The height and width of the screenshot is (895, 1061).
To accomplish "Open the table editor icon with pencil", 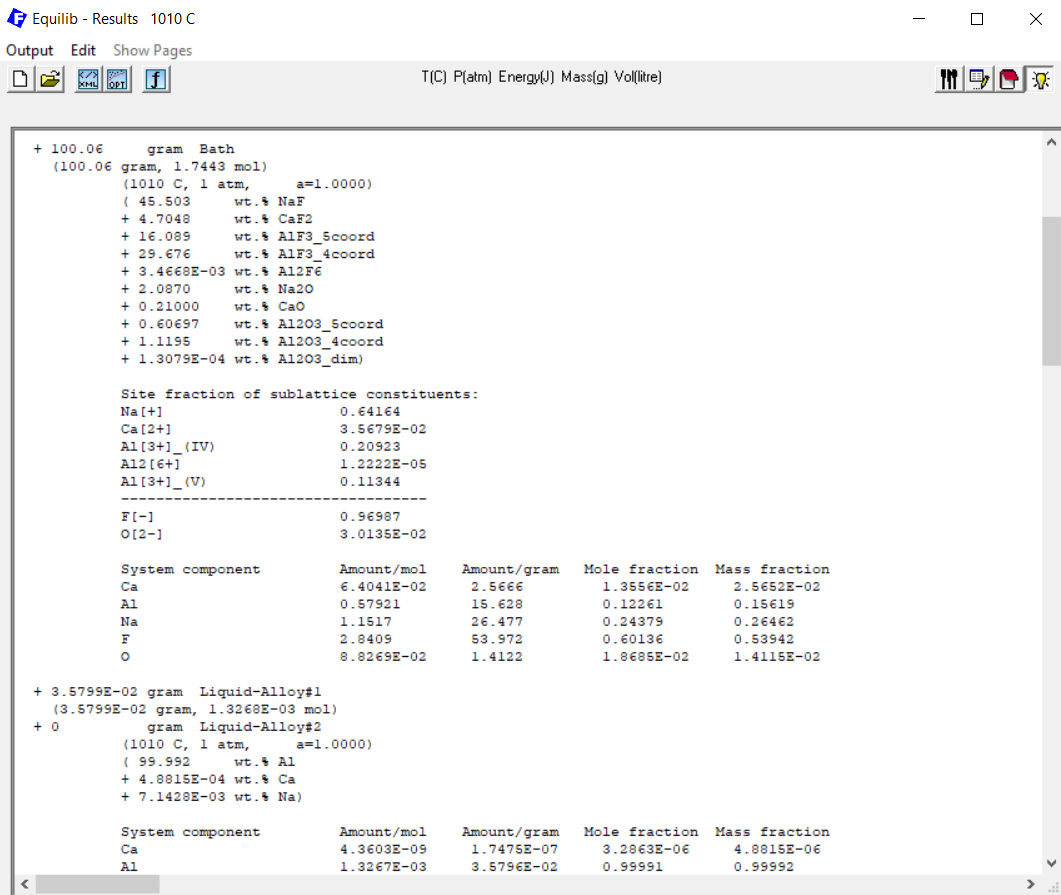I will tap(978, 78).
